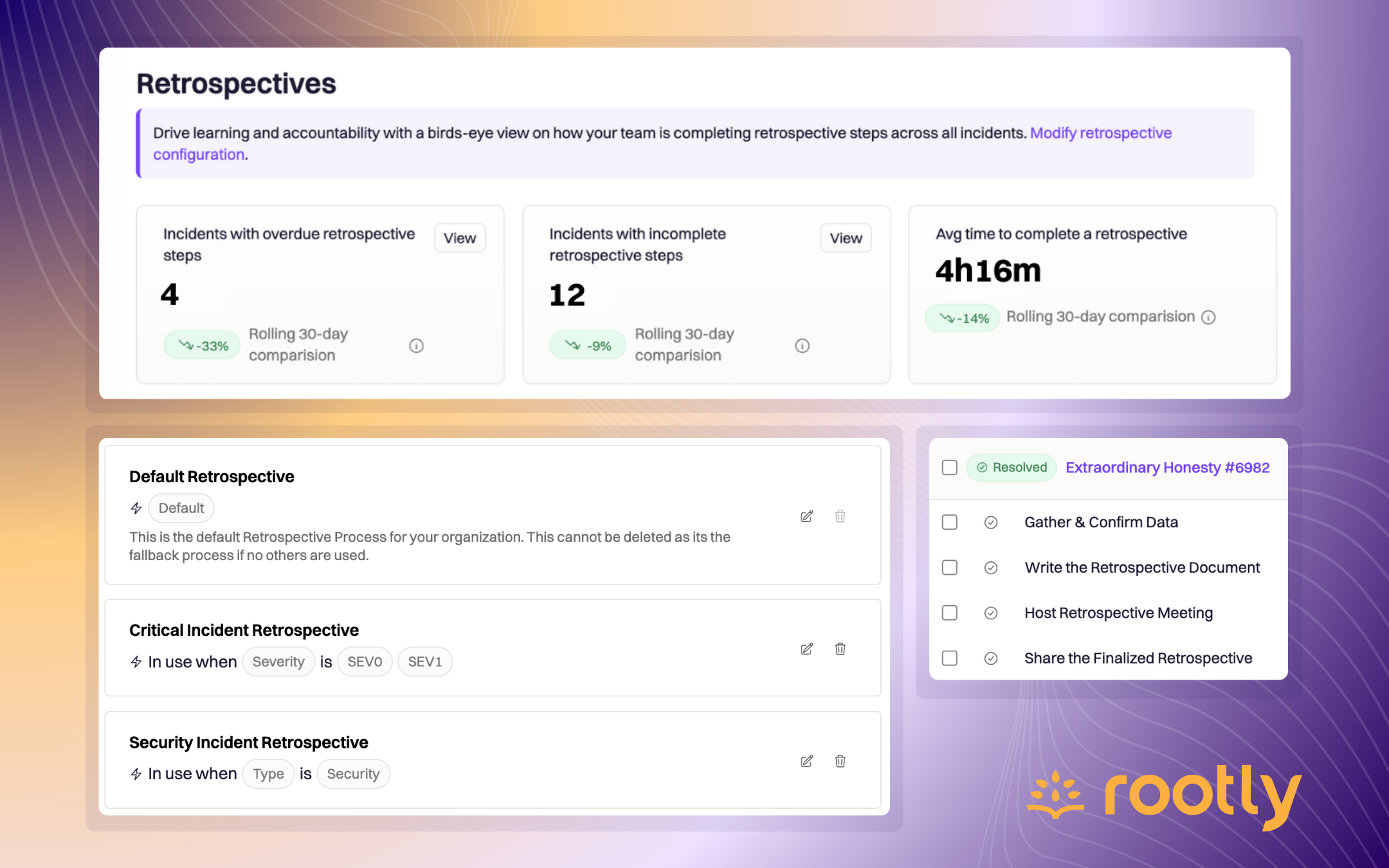The width and height of the screenshot is (1389, 868).
Task: Open the Modify retrospective configuration link
Action: point(1100,132)
